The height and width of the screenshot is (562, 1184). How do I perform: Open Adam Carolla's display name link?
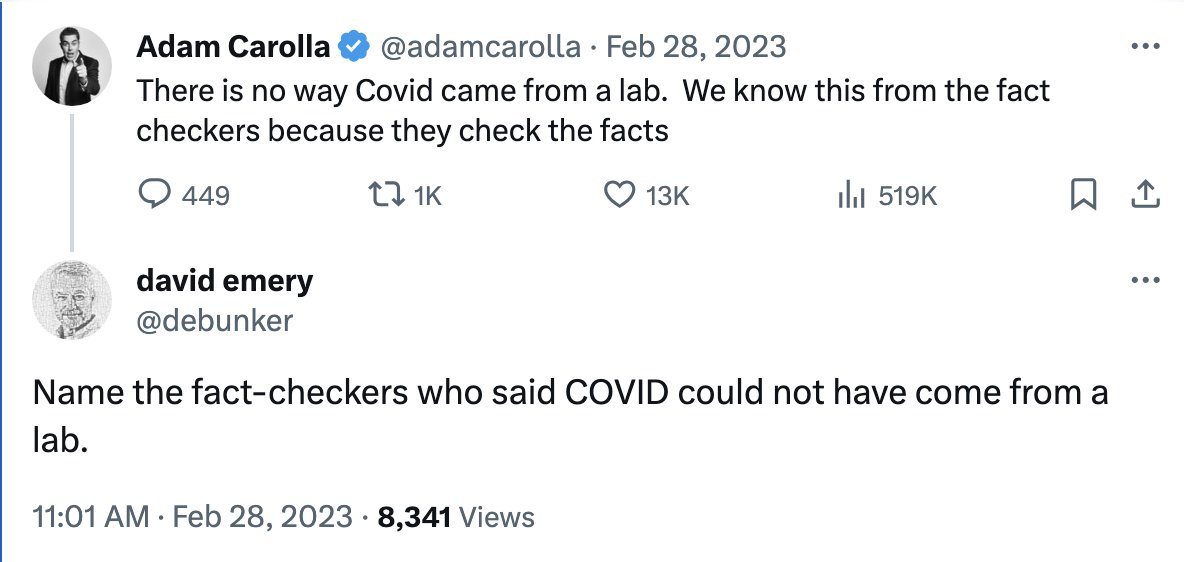point(233,46)
